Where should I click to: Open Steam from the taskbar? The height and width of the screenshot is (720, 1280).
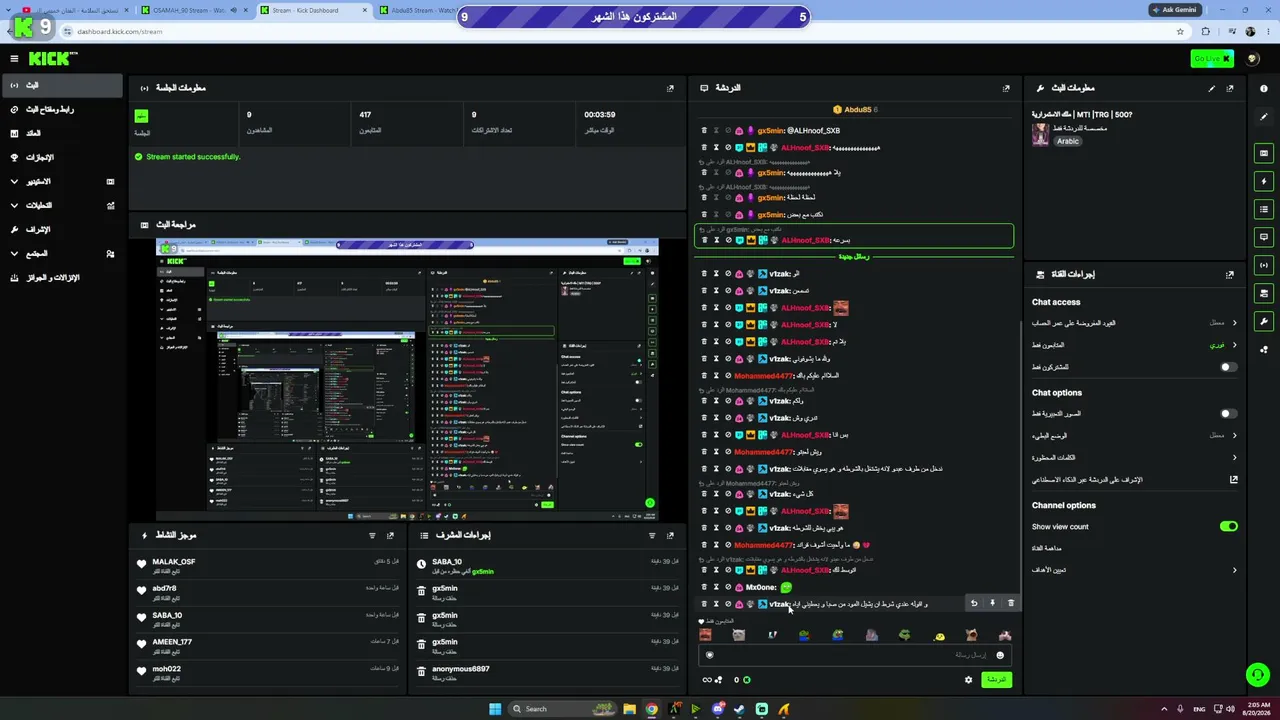click(x=740, y=709)
